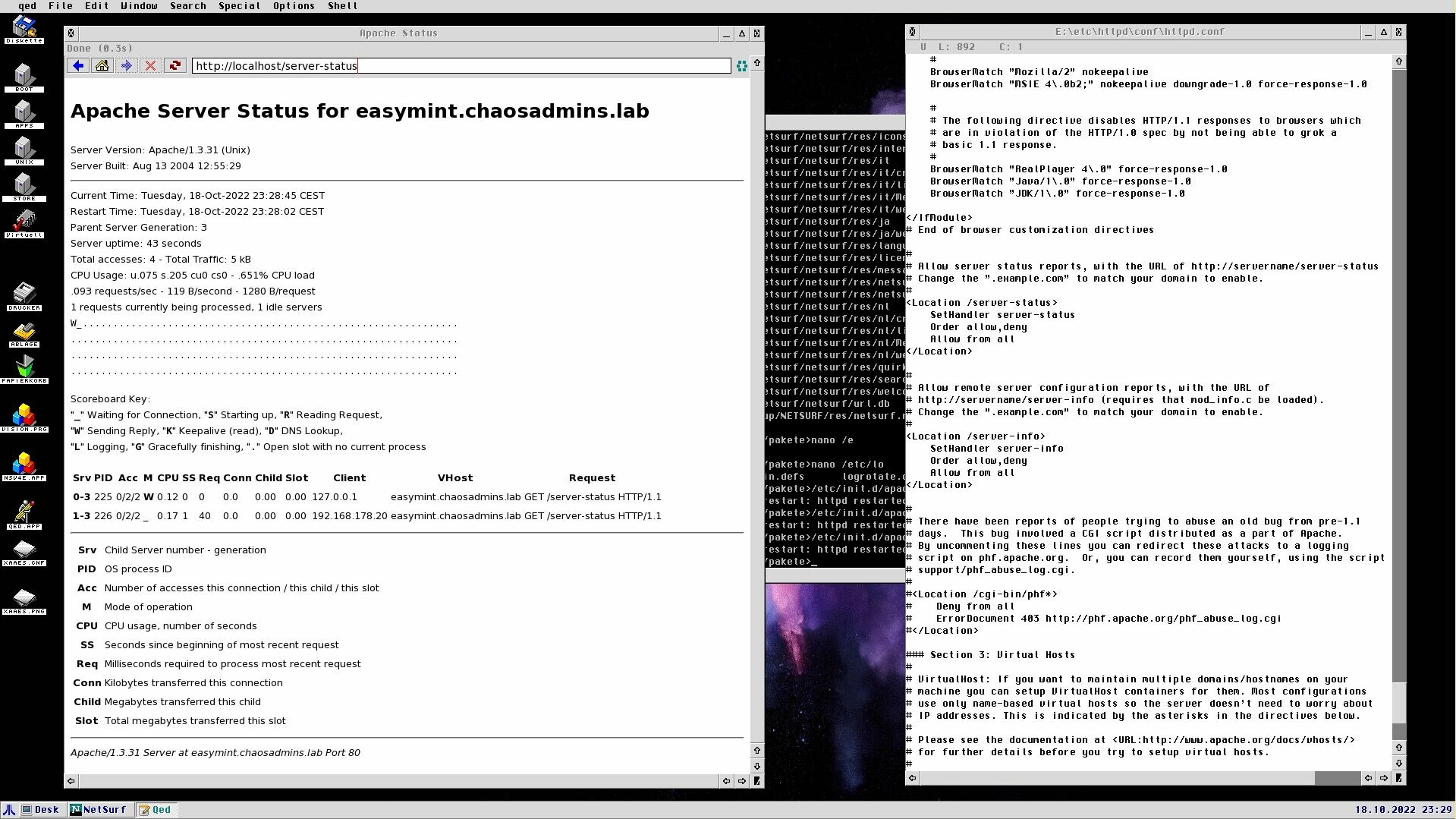Switch to Qed in the taskbar
The image size is (1456, 819).
click(x=156, y=810)
